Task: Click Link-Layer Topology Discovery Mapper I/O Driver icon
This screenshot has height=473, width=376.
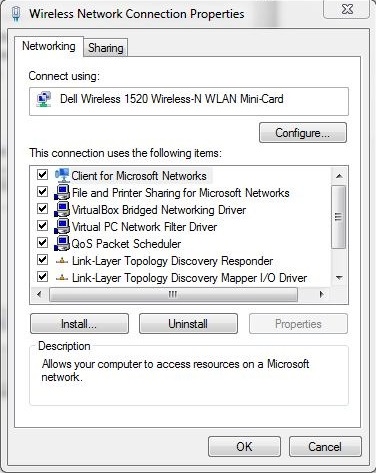Action: [62, 278]
